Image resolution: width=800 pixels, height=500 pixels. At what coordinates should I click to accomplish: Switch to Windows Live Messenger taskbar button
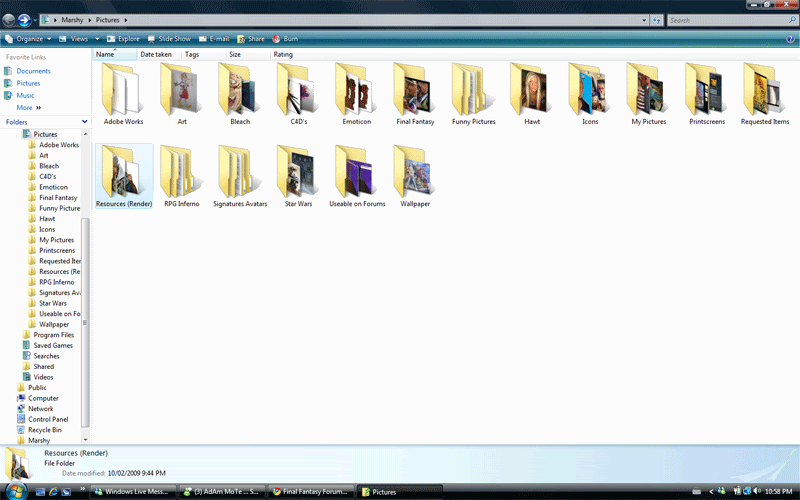pyautogui.click(x=133, y=492)
